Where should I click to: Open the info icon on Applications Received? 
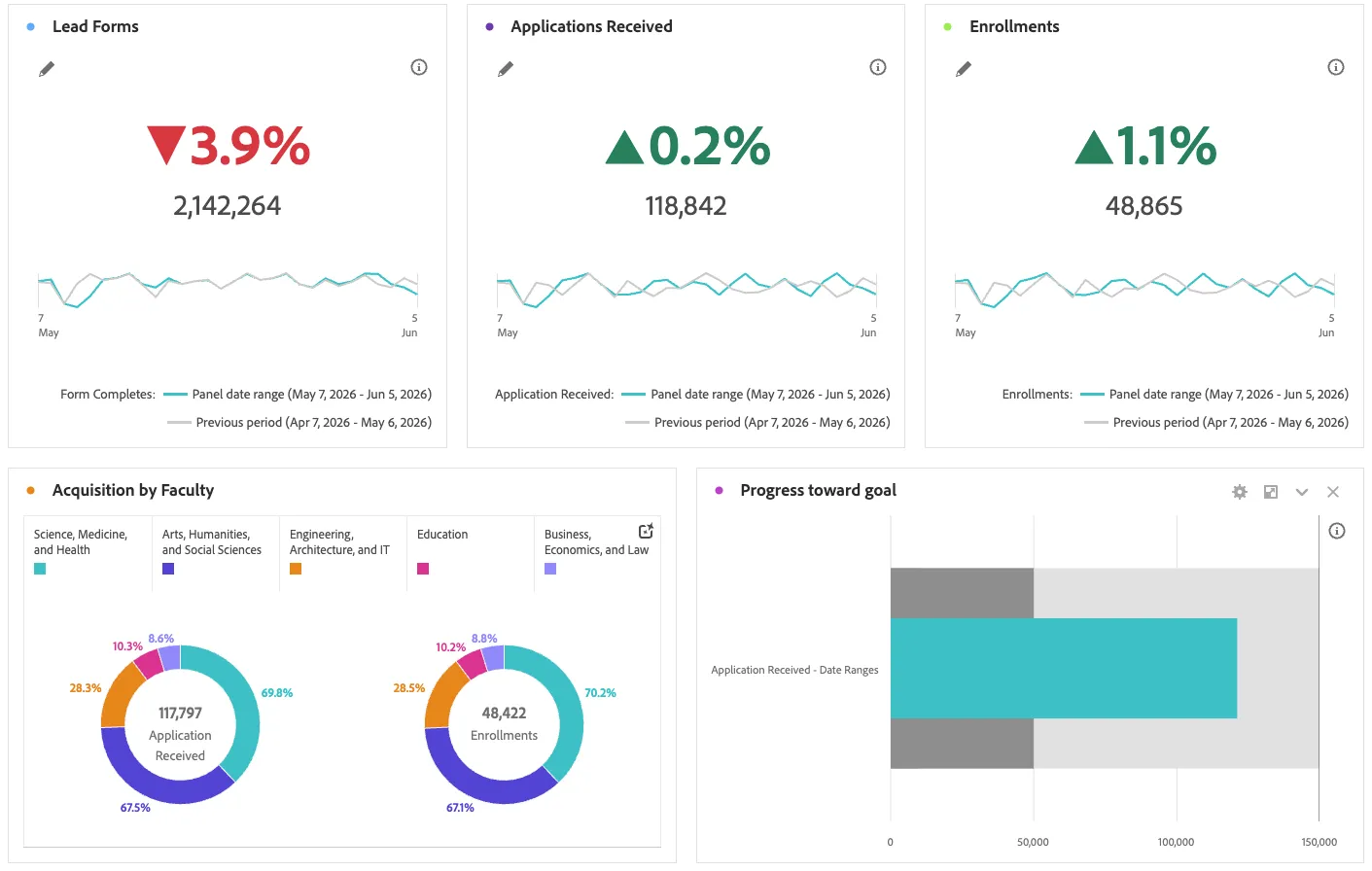pos(878,67)
